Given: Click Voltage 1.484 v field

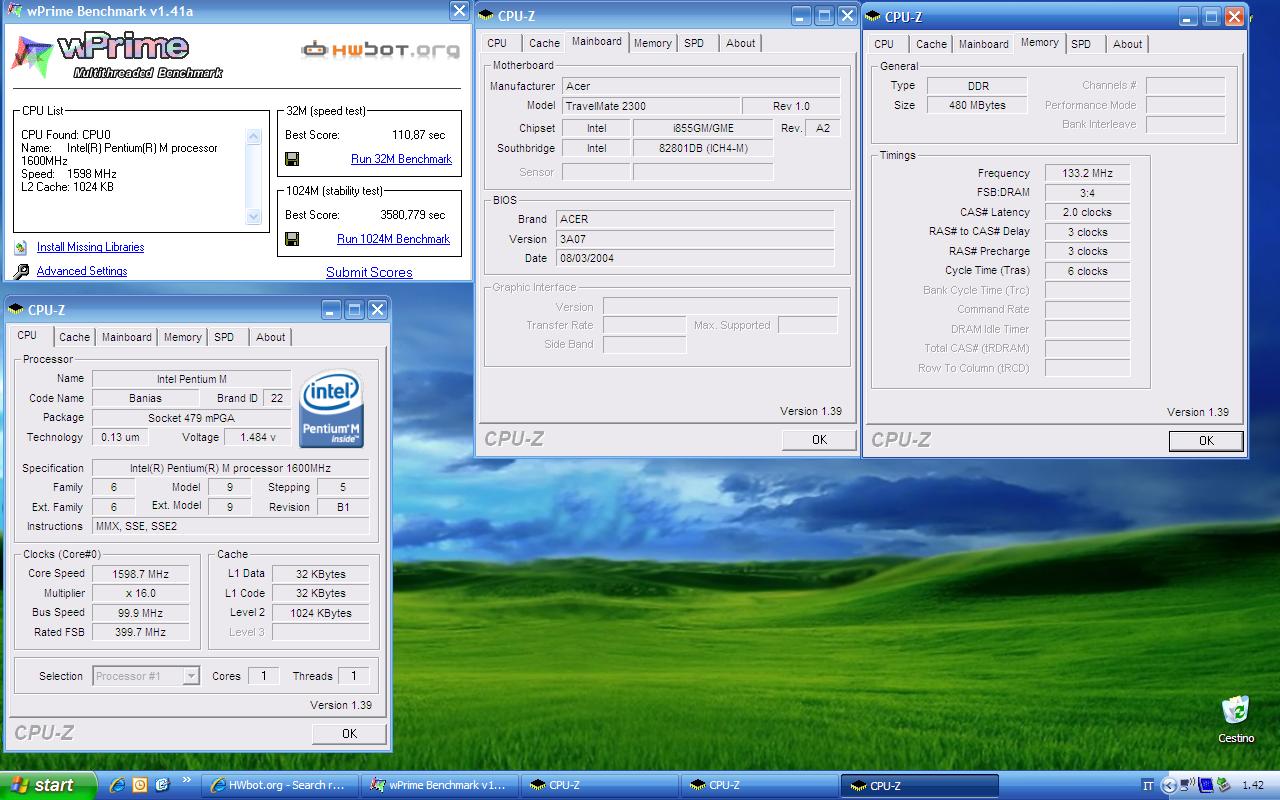Looking at the screenshot, I should click(258, 437).
